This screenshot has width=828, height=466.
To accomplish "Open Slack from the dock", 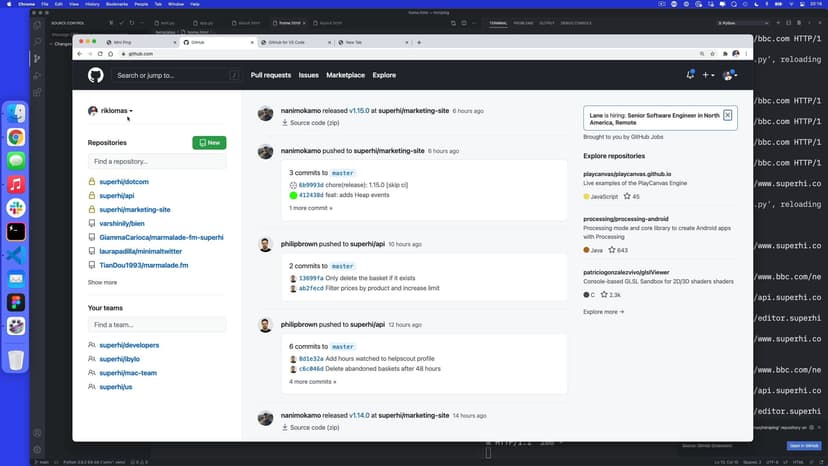I will pyautogui.click(x=16, y=207).
